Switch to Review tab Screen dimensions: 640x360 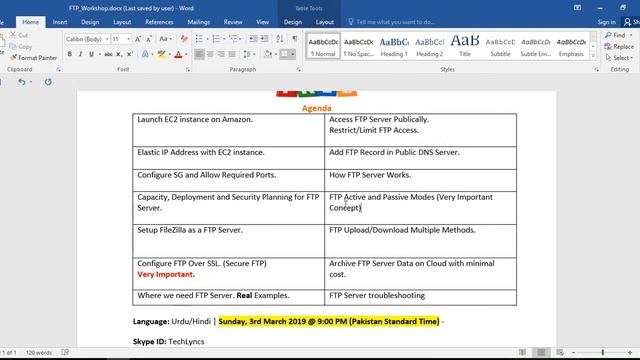233,22
